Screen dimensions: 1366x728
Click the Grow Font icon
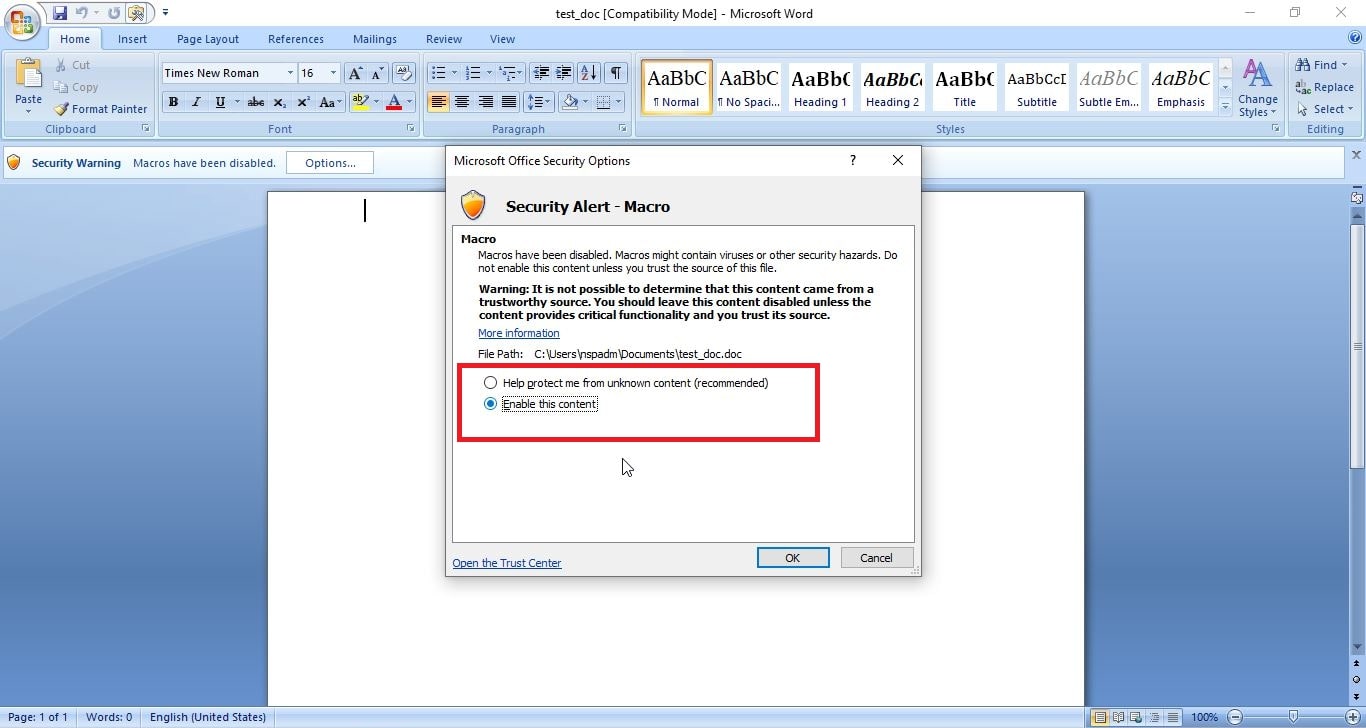[356, 73]
